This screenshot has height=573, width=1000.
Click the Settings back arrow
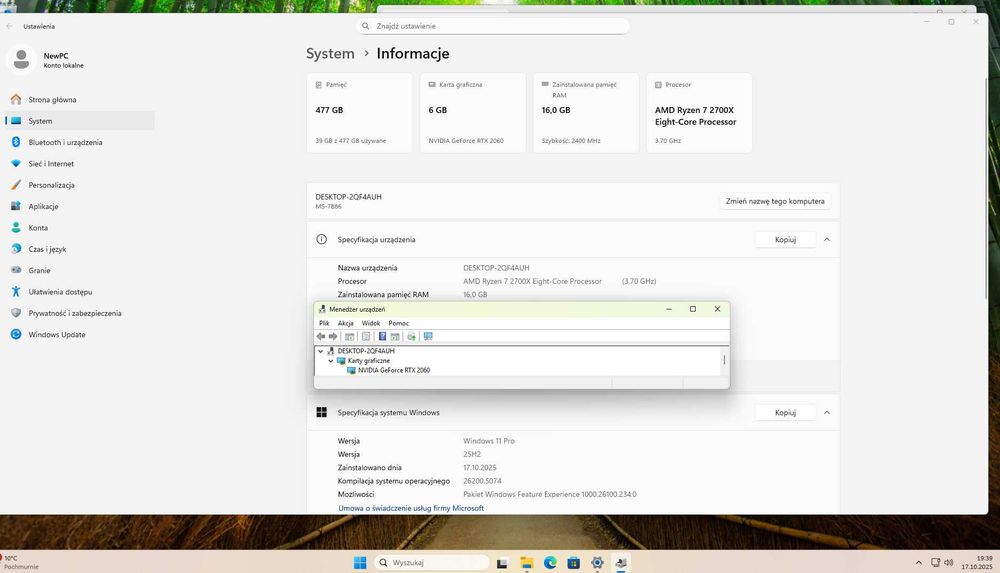click(10, 26)
